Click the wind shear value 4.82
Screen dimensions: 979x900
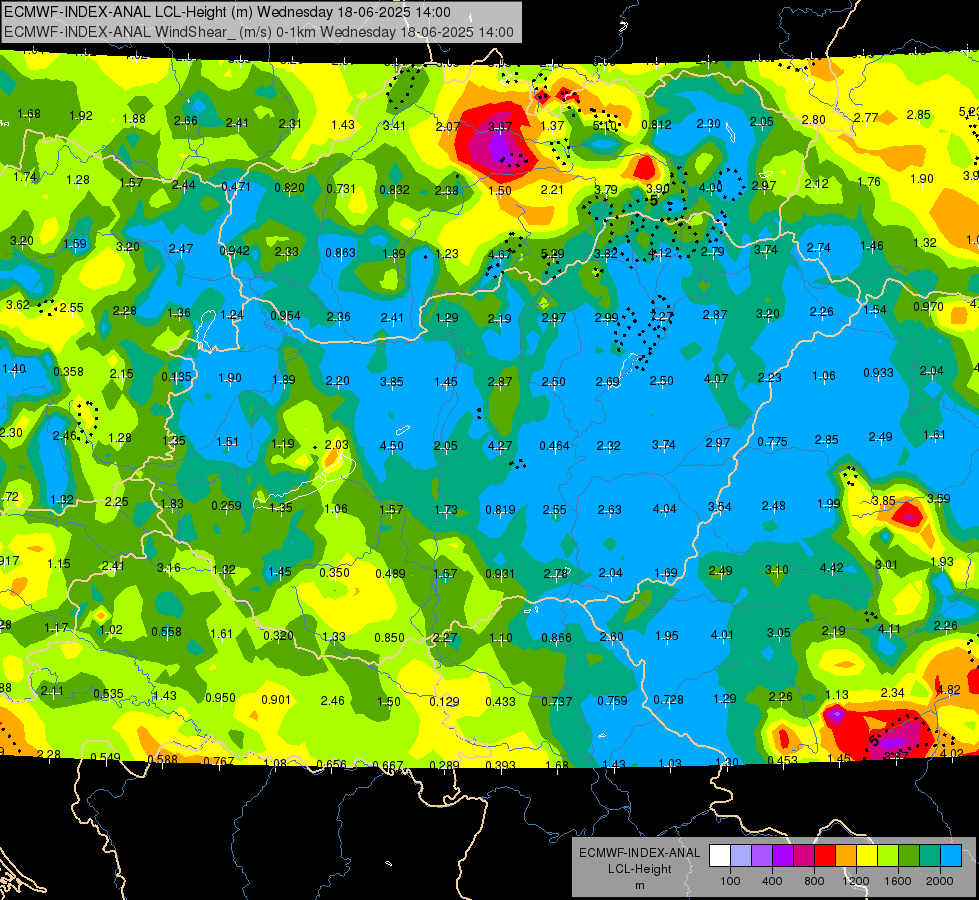click(x=948, y=690)
